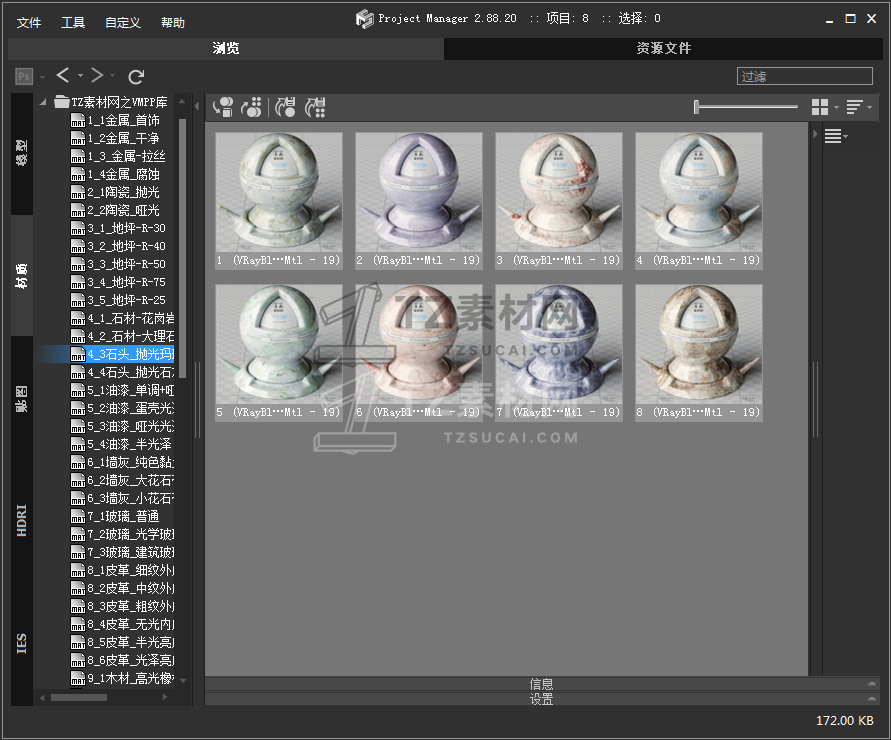Select the 7_1玻璃_普通 library item
This screenshot has height=740, width=891.
pyautogui.click(x=123, y=516)
